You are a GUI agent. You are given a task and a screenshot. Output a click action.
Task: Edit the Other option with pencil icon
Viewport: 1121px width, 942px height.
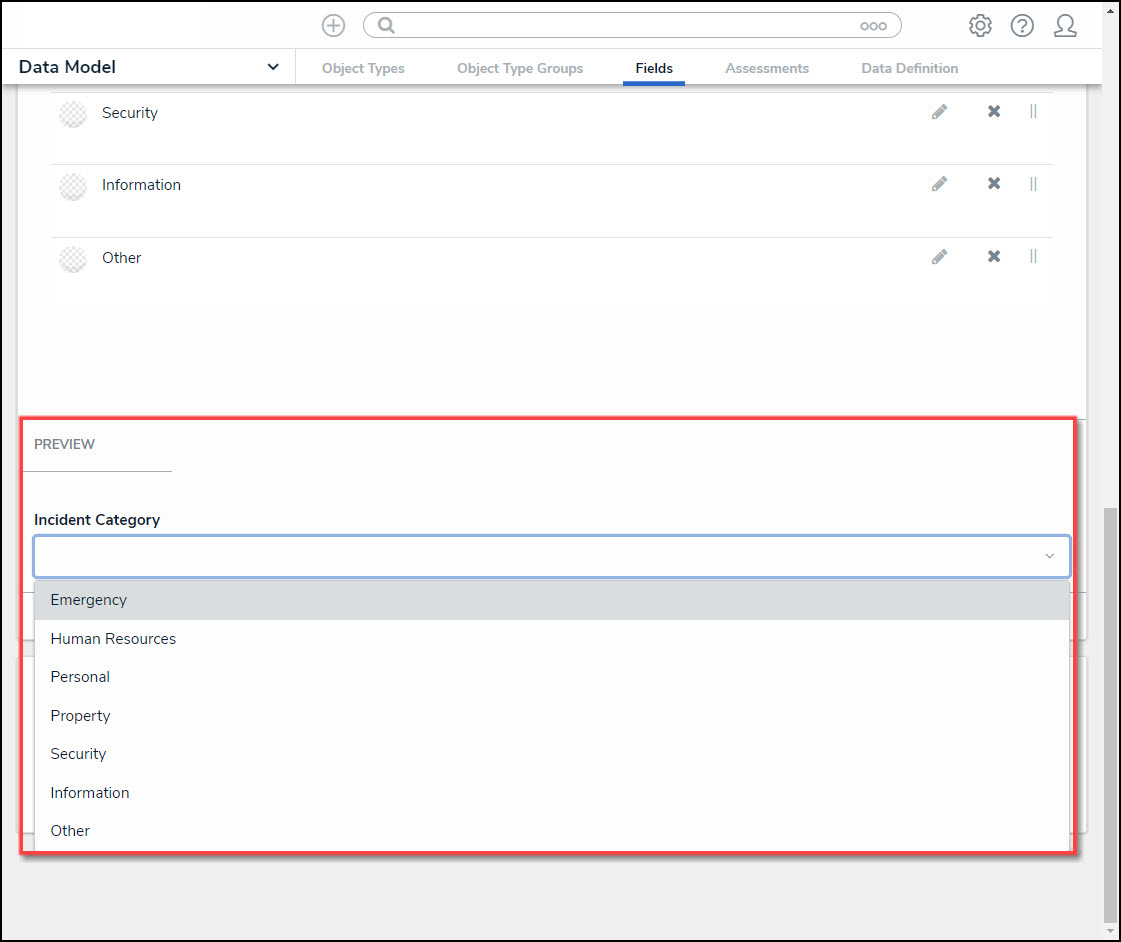[939, 257]
